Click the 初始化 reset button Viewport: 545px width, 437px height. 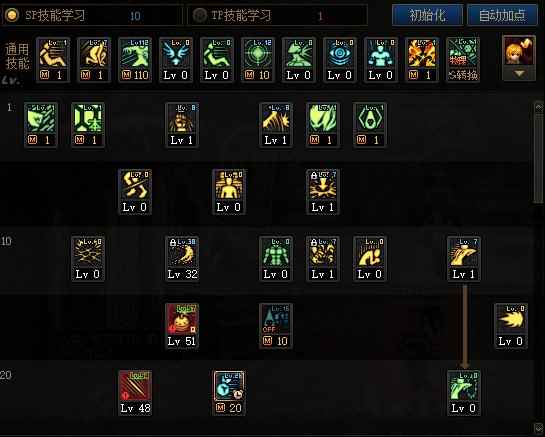tap(427, 15)
